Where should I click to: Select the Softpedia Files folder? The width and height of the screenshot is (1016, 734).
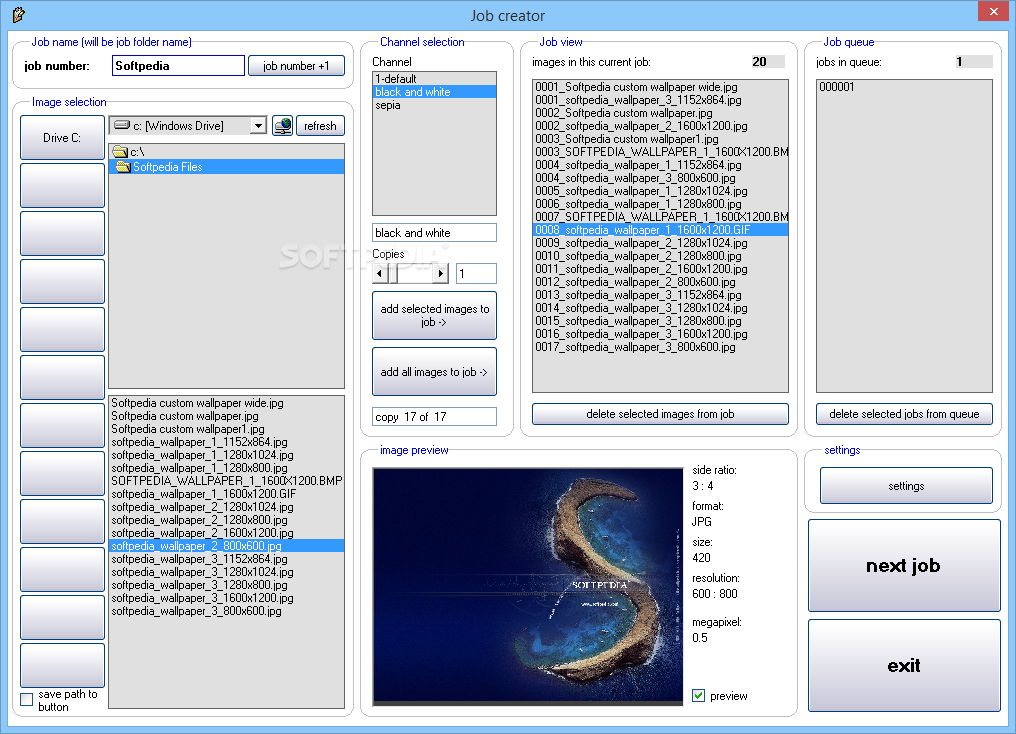[x=226, y=167]
